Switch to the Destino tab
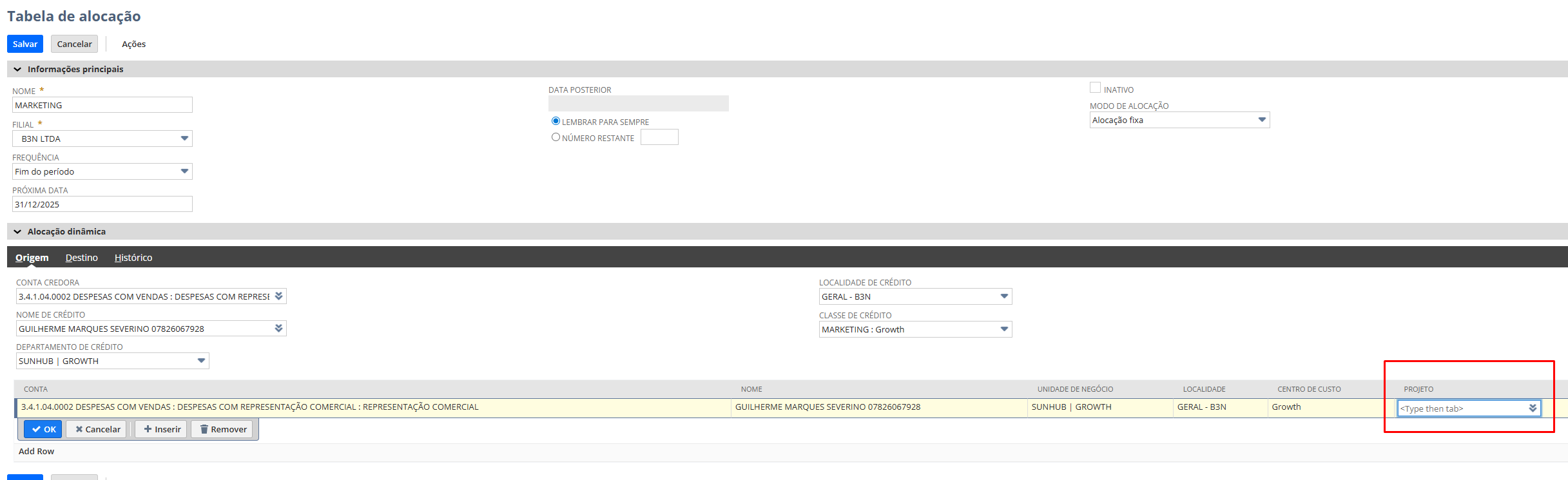Viewport: 1568px width, 480px height. pos(81,258)
